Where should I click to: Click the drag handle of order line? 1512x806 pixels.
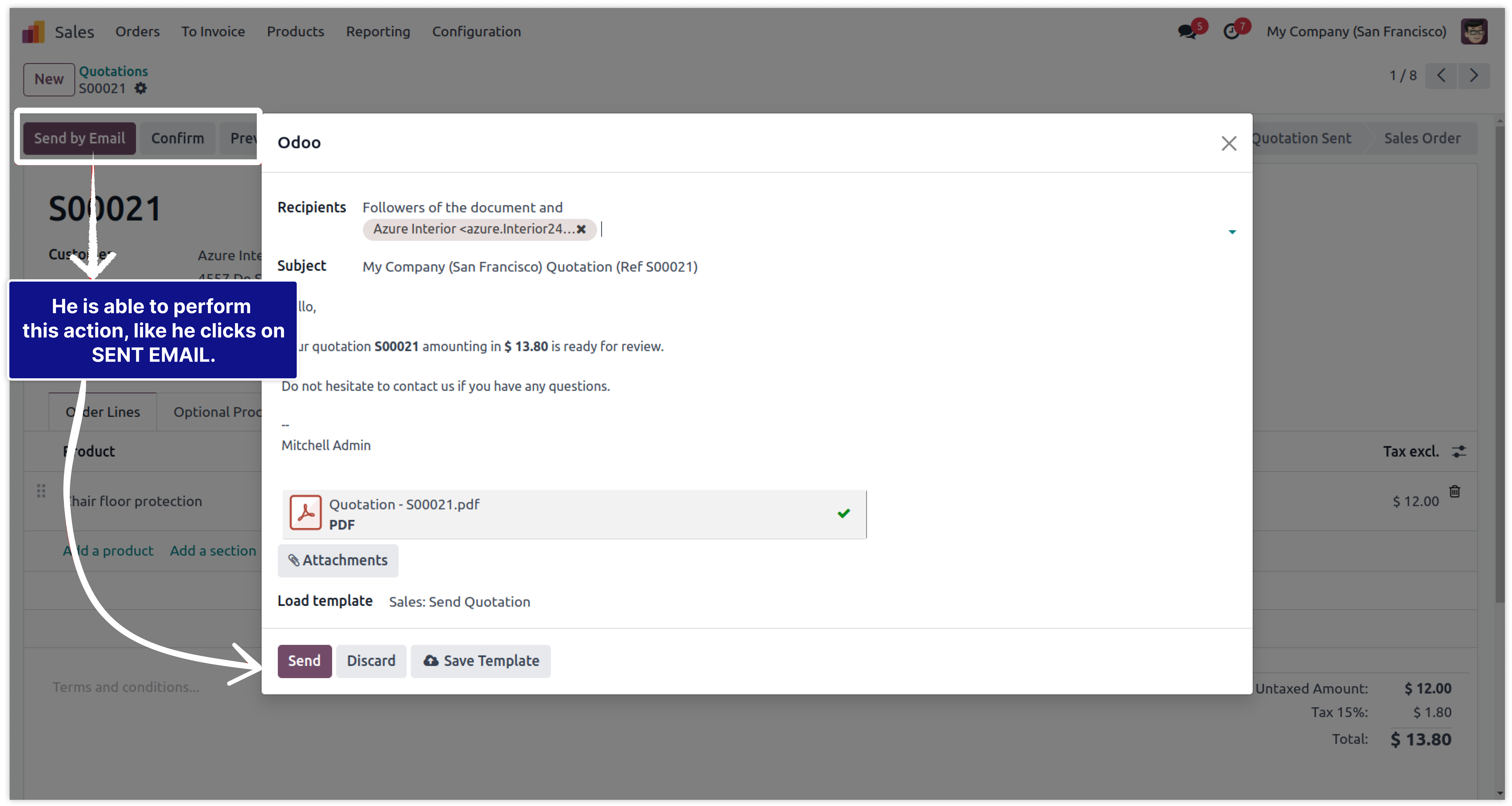coord(41,491)
